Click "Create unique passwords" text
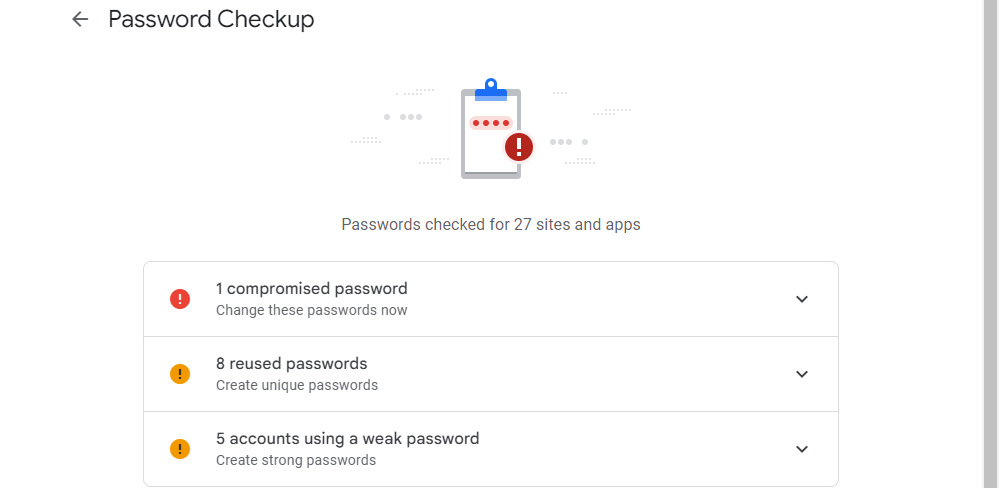The height and width of the screenshot is (488, 999). 296,385
